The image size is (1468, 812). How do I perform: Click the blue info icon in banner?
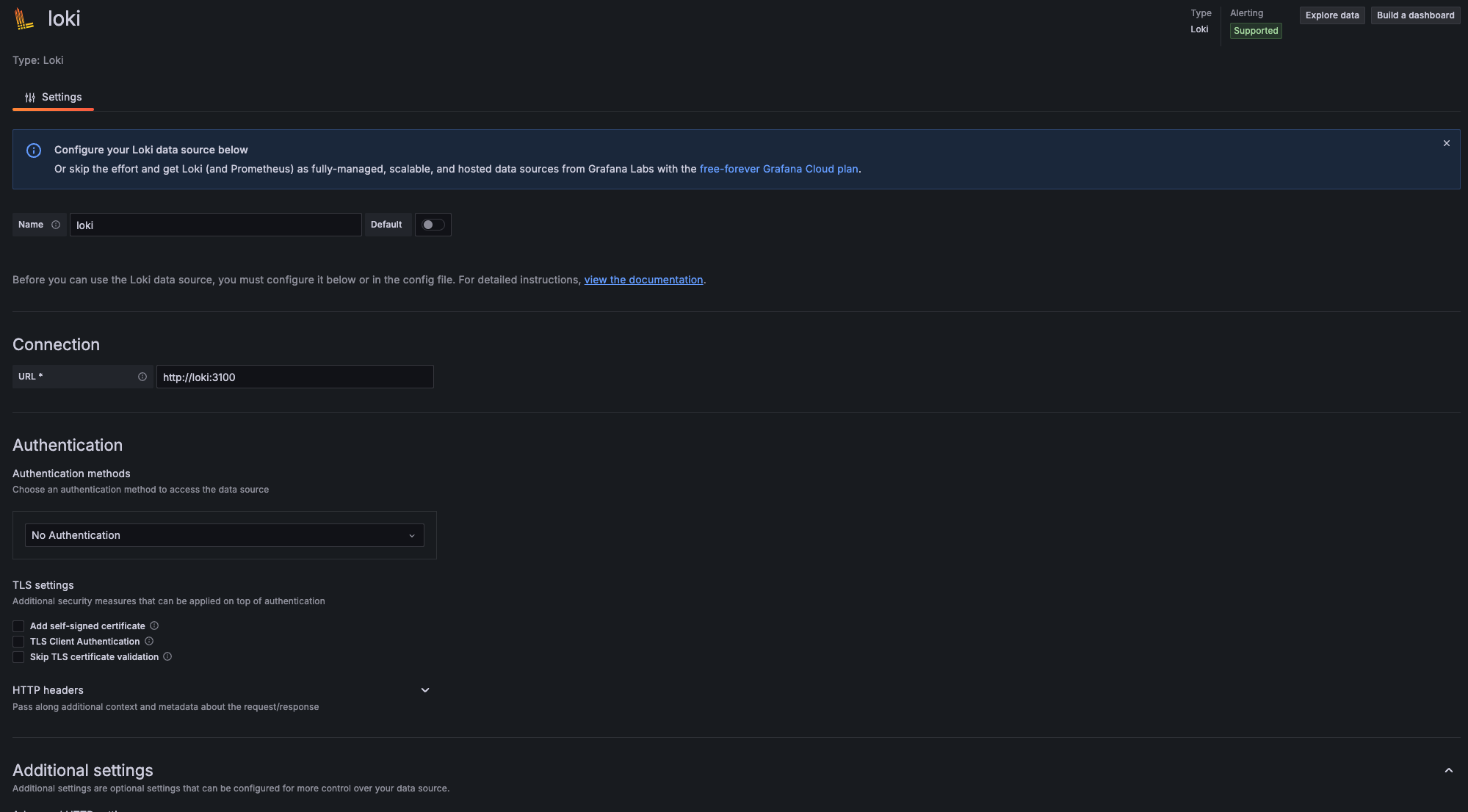[34, 151]
